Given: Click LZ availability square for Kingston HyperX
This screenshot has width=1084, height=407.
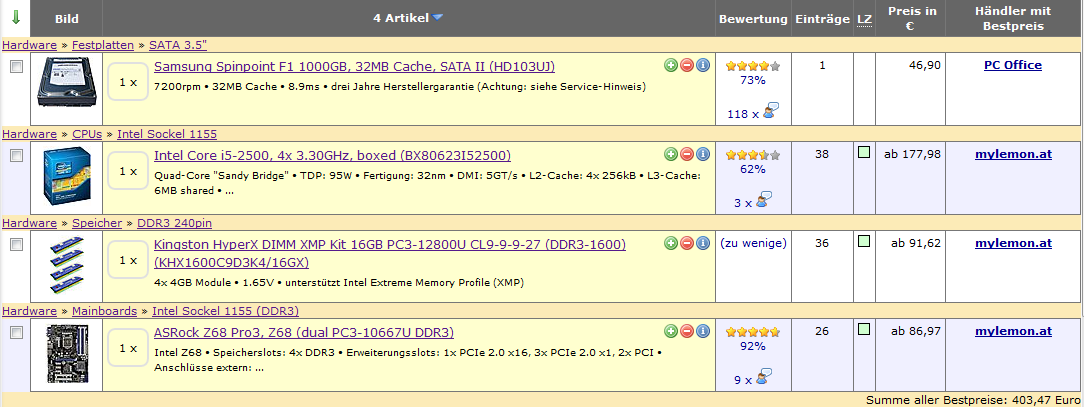Looking at the screenshot, I should [863, 241].
